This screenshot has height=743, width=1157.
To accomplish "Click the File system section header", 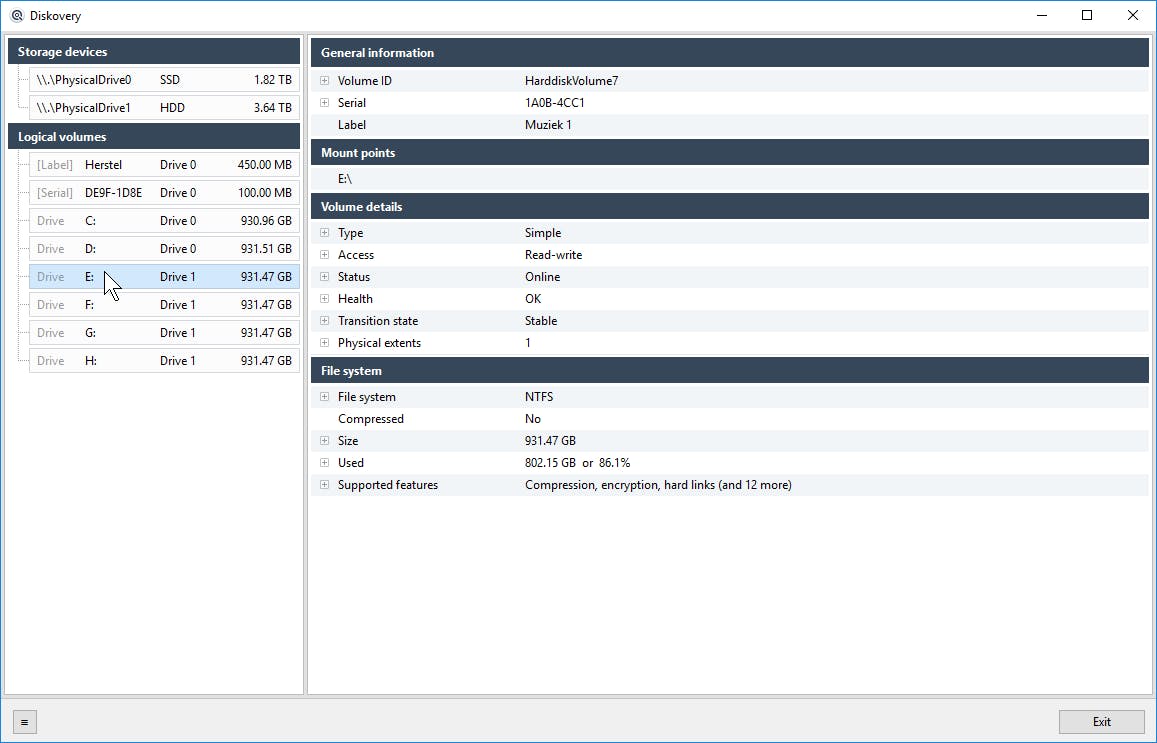I will [730, 370].
